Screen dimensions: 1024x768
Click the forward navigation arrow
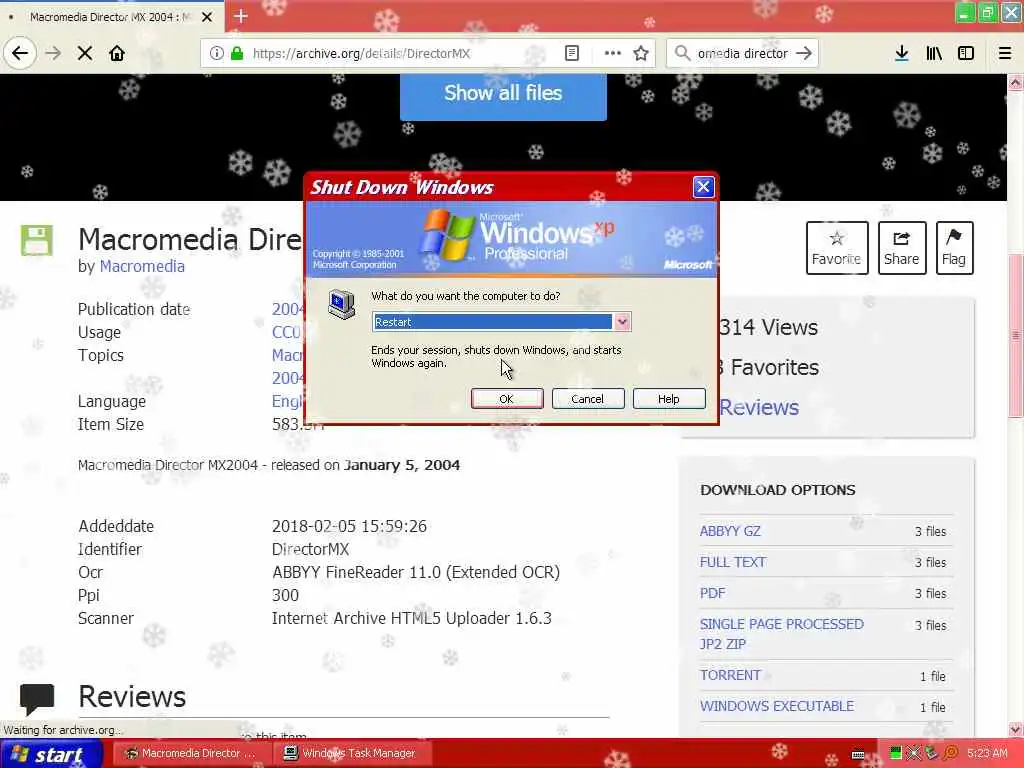(53, 53)
